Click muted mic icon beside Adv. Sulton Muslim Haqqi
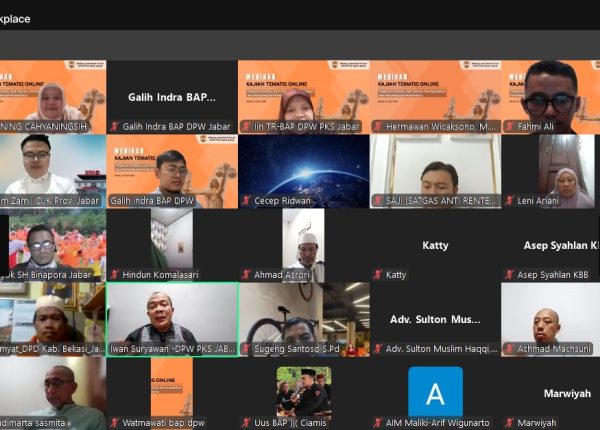The height and width of the screenshot is (430, 600). (378, 349)
